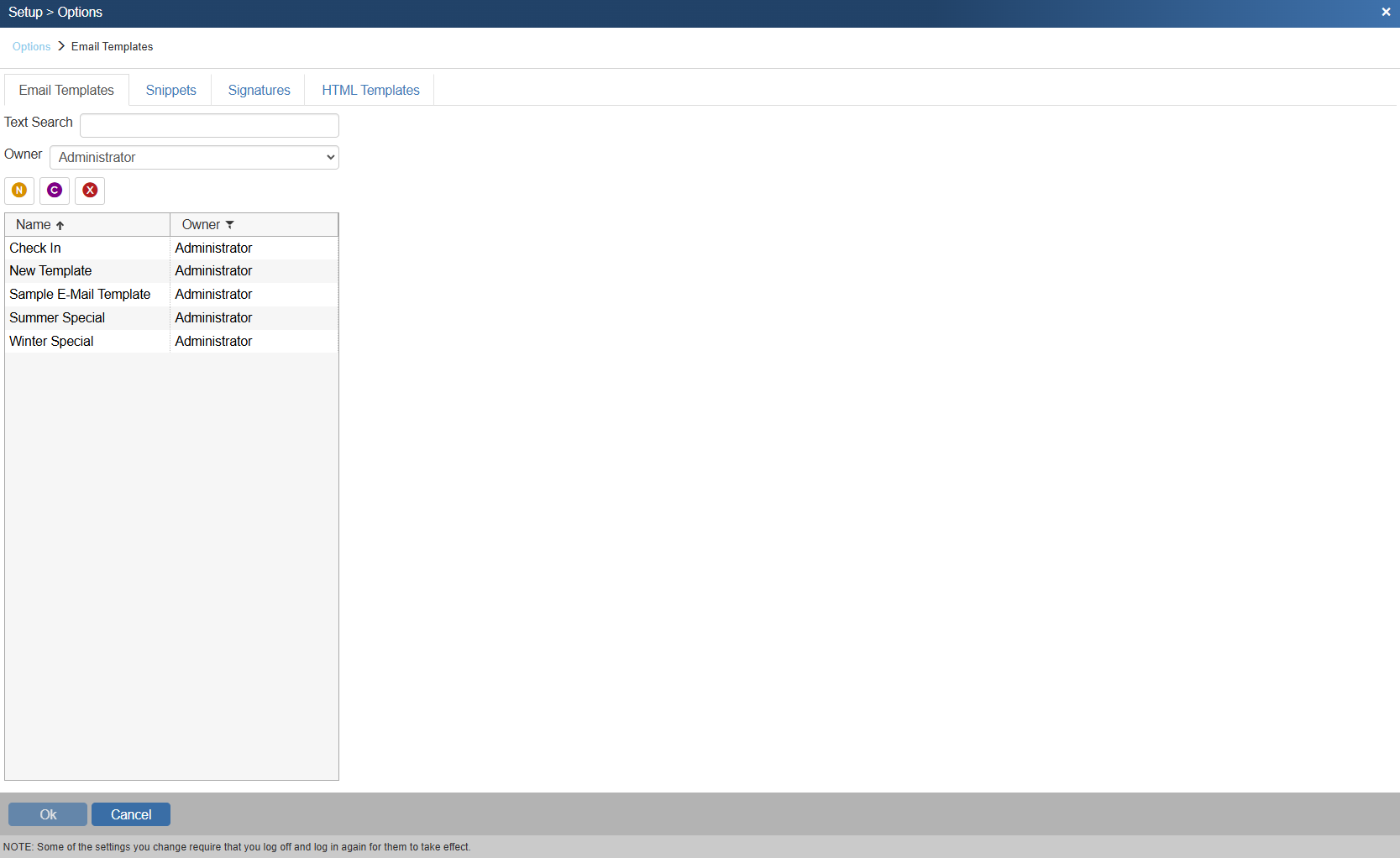1400x858 pixels.
Task: Click the purple C copy template icon
Action: (55, 191)
